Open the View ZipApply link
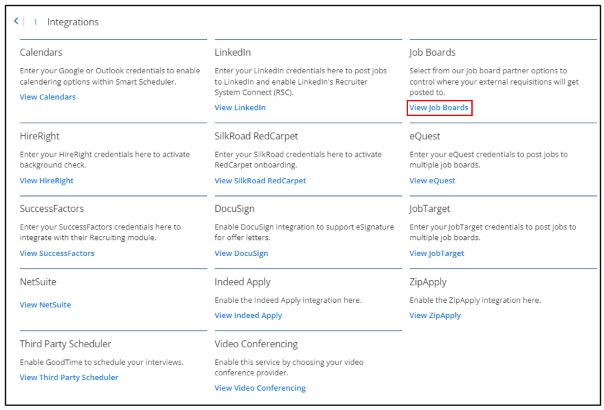The image size is (604, 410). (x=435, y=316)
